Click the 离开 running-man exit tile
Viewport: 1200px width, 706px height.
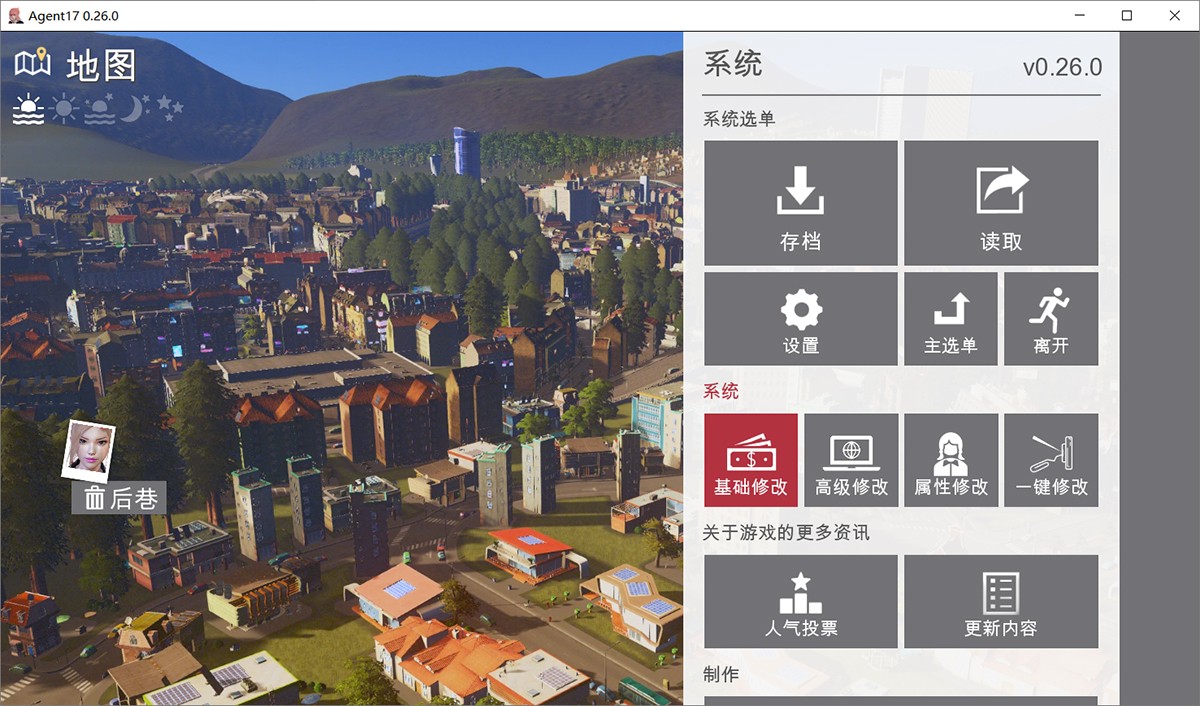[x=1051, y=319]
